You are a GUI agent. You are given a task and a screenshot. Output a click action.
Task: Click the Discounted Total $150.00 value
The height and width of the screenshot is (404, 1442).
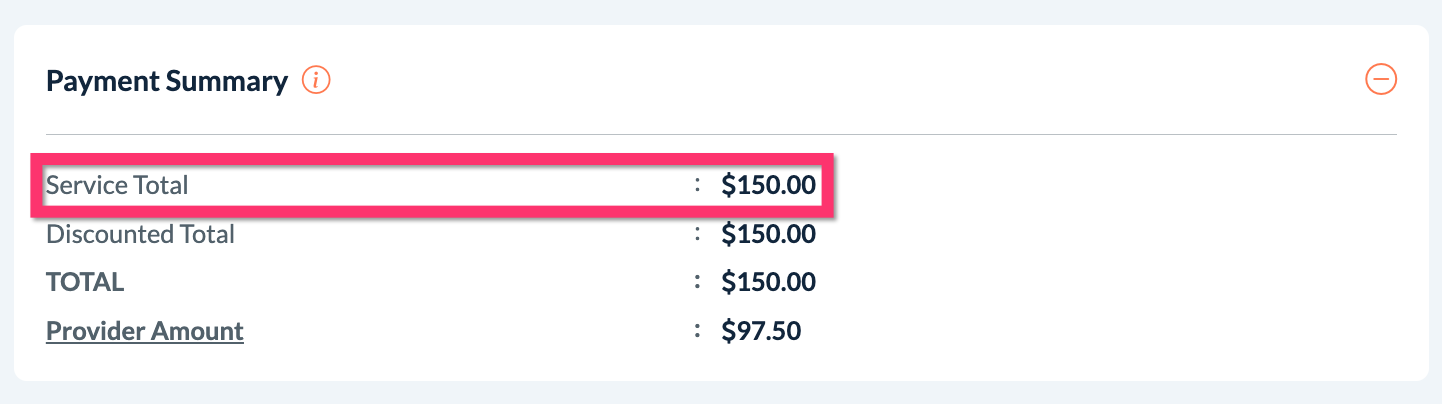point(768,234)
